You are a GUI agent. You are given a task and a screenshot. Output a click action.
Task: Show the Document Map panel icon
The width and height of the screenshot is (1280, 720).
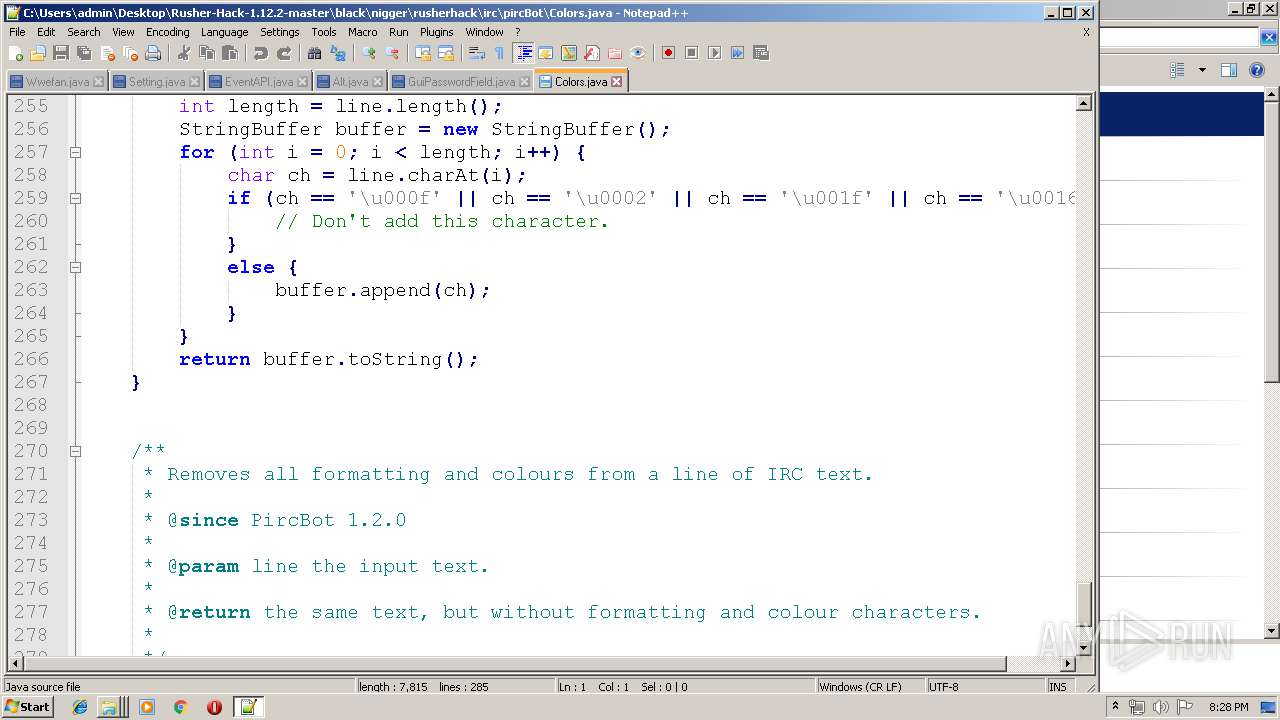tap(569, 53)
